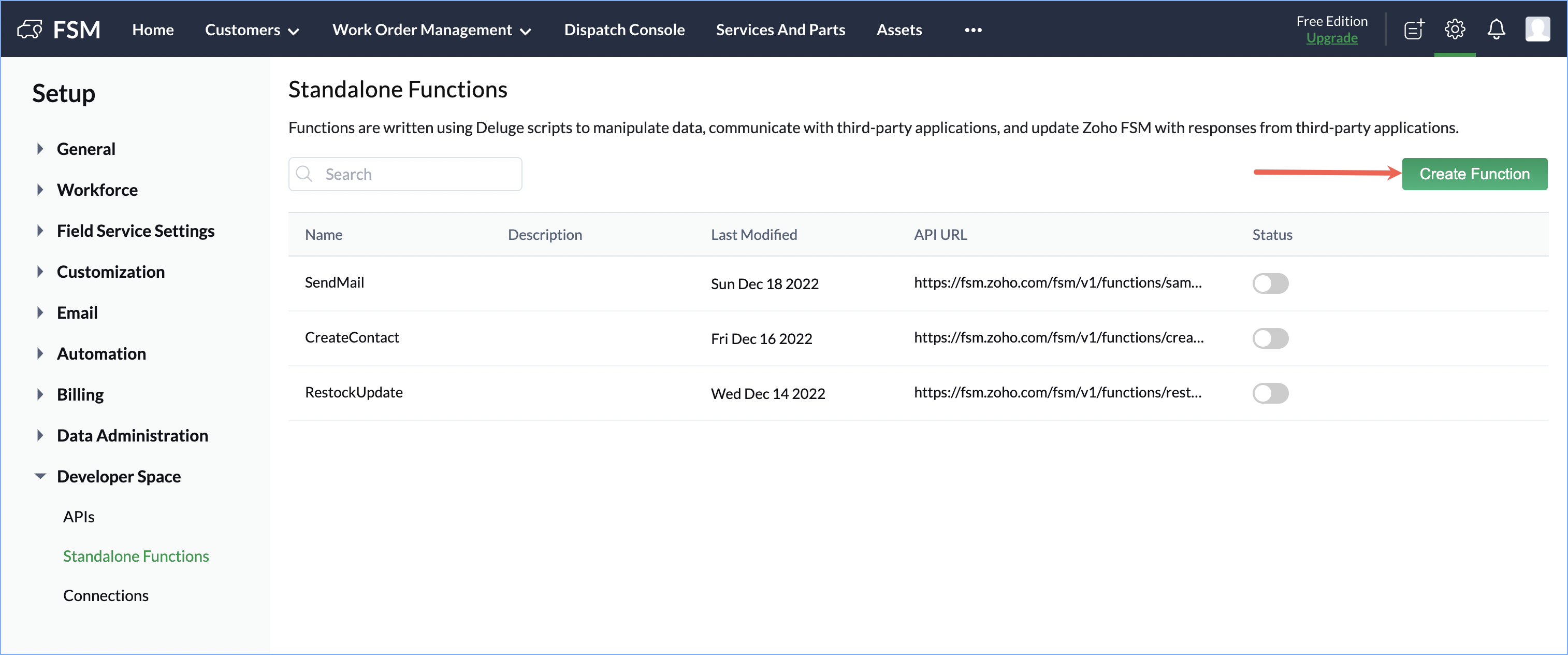Click the Sun Dec 18 2022 date
This screenshot has width=1568, height=655.
[x=764, y=283]
